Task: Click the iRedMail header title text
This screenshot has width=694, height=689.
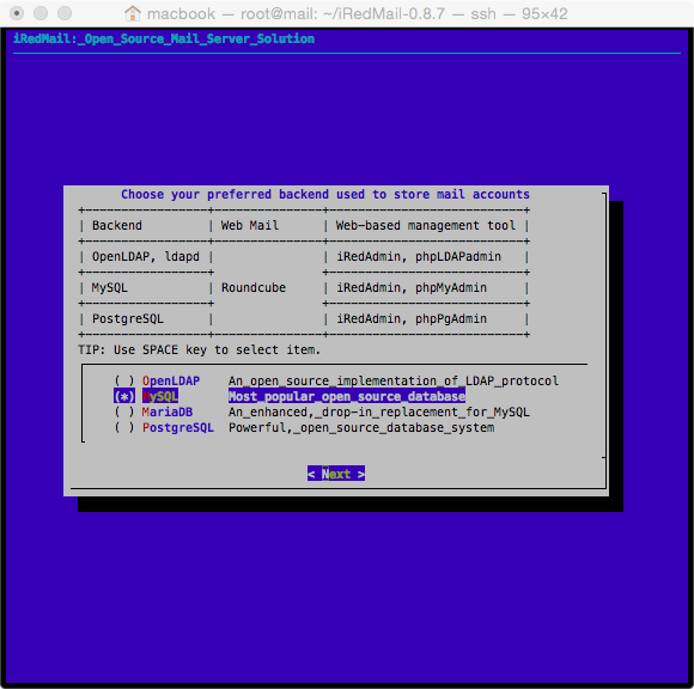Action: 164,38
